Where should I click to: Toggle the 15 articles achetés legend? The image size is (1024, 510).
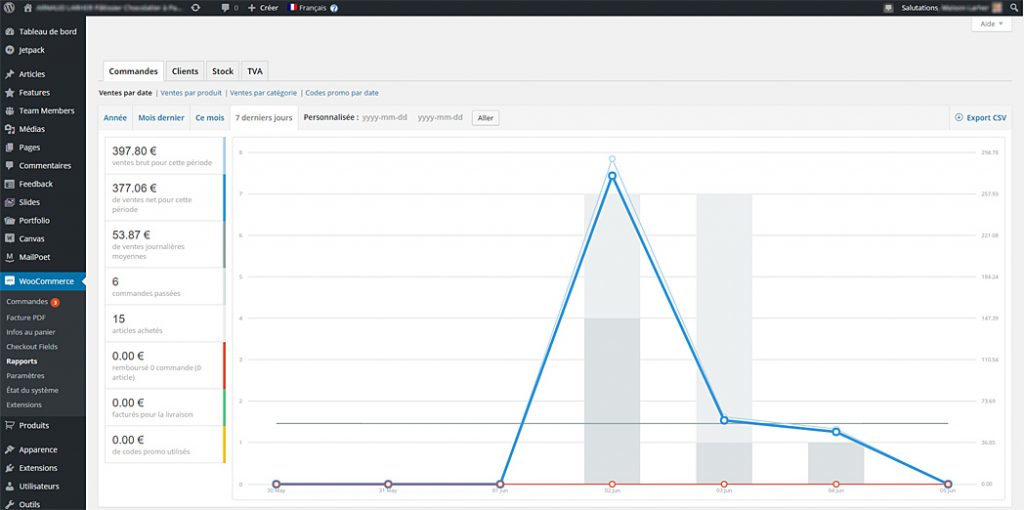point(165,323)
